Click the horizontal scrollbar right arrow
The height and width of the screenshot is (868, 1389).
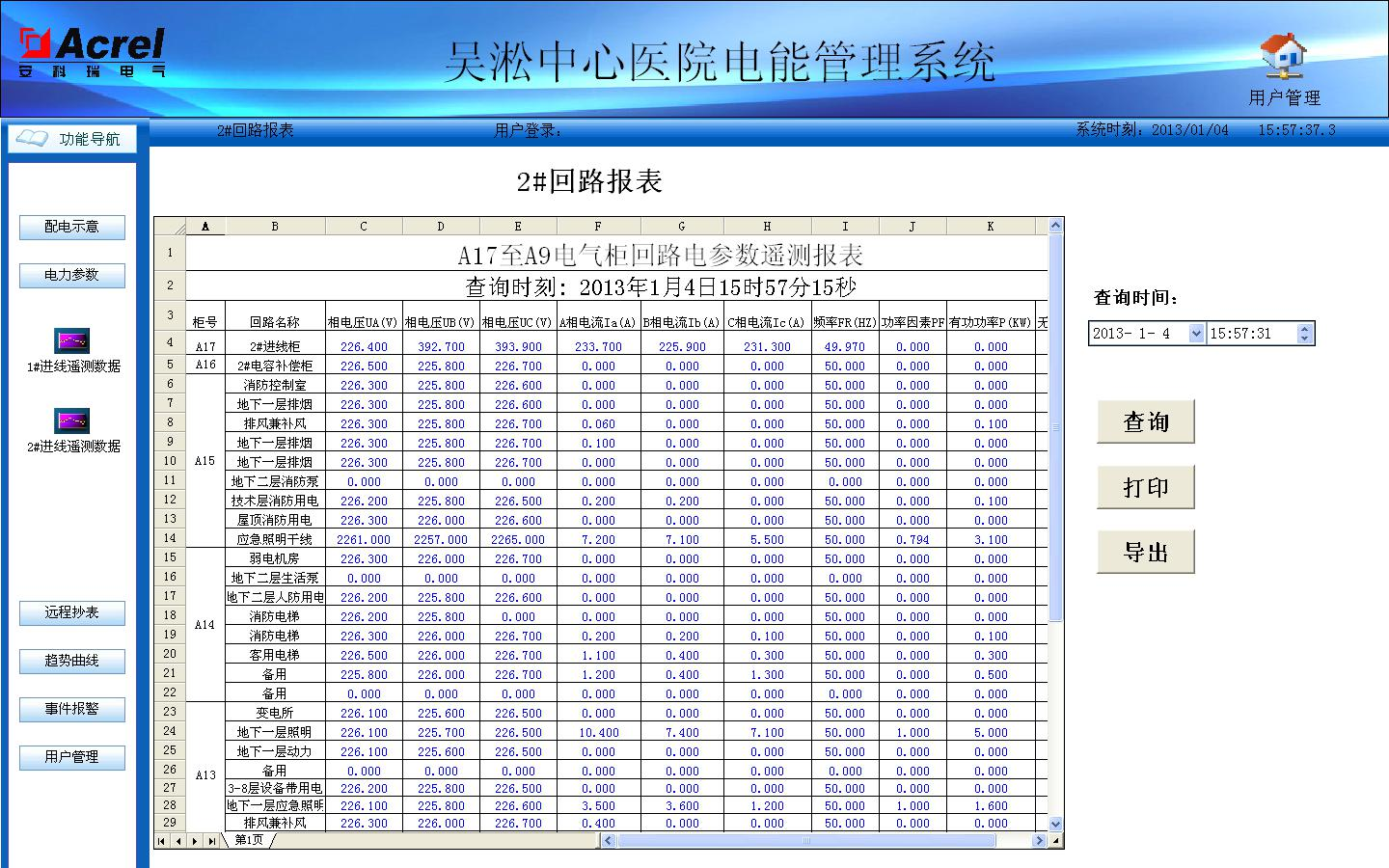coord(1039,841)
